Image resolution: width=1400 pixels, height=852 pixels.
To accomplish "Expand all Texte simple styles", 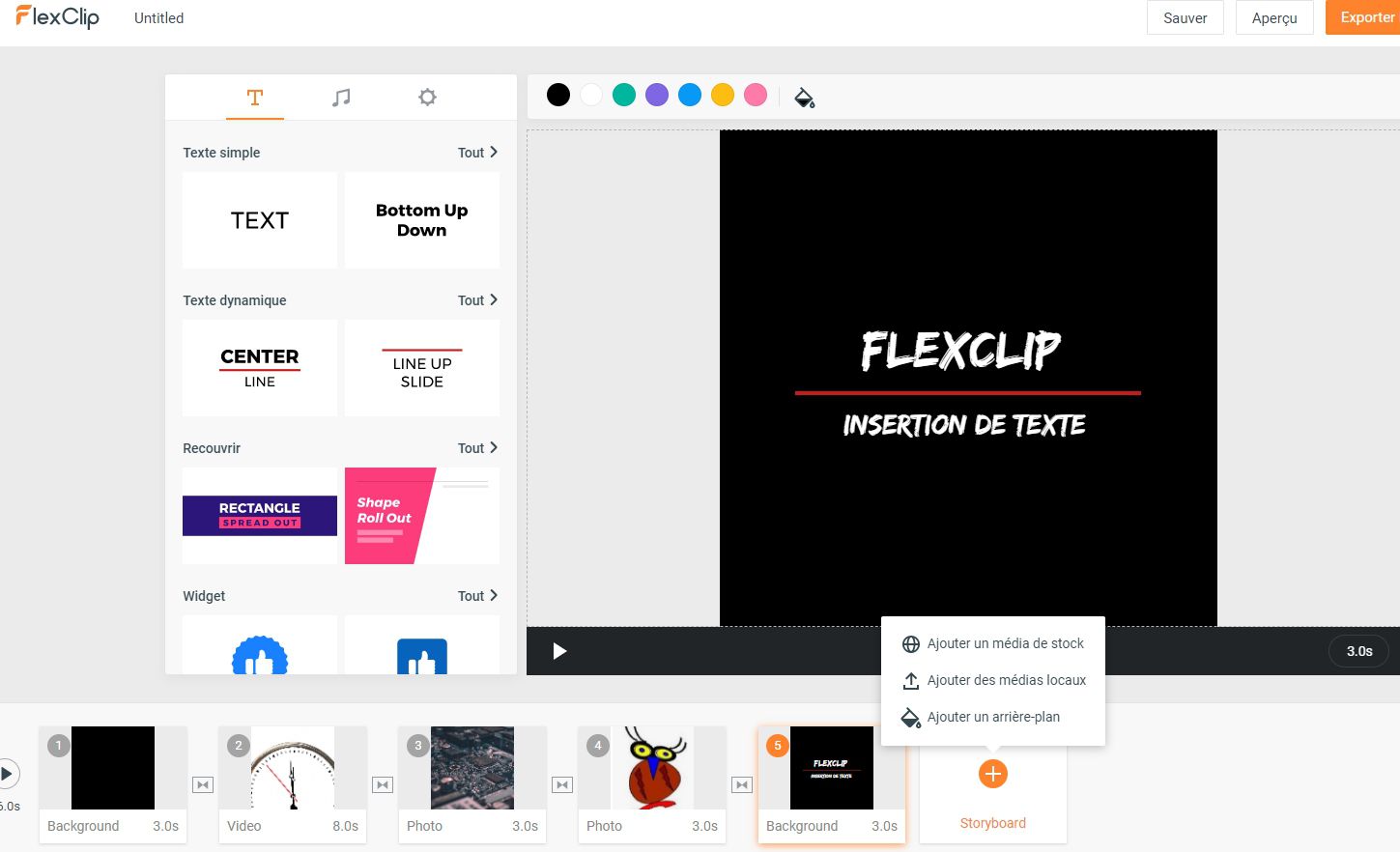I will click(478, 153).
